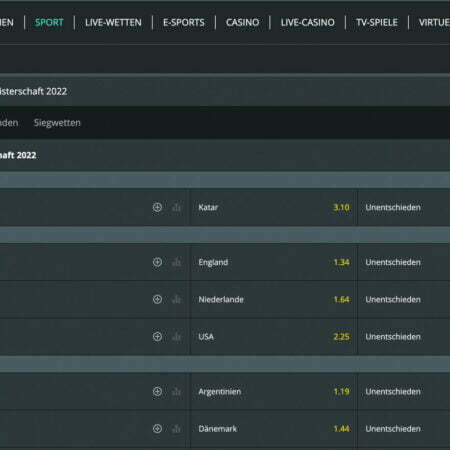Screen dimensions: 450x450
Task: Go to LIVE-WETTEN section
Action: point(113,23)
